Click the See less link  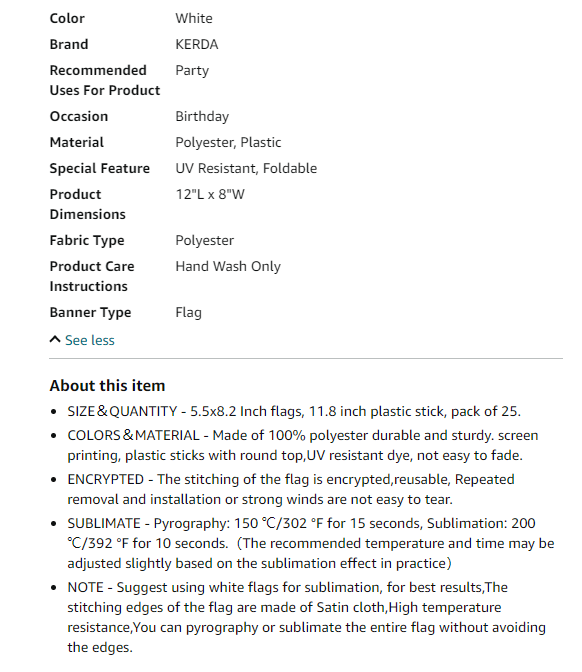[90, 340]
